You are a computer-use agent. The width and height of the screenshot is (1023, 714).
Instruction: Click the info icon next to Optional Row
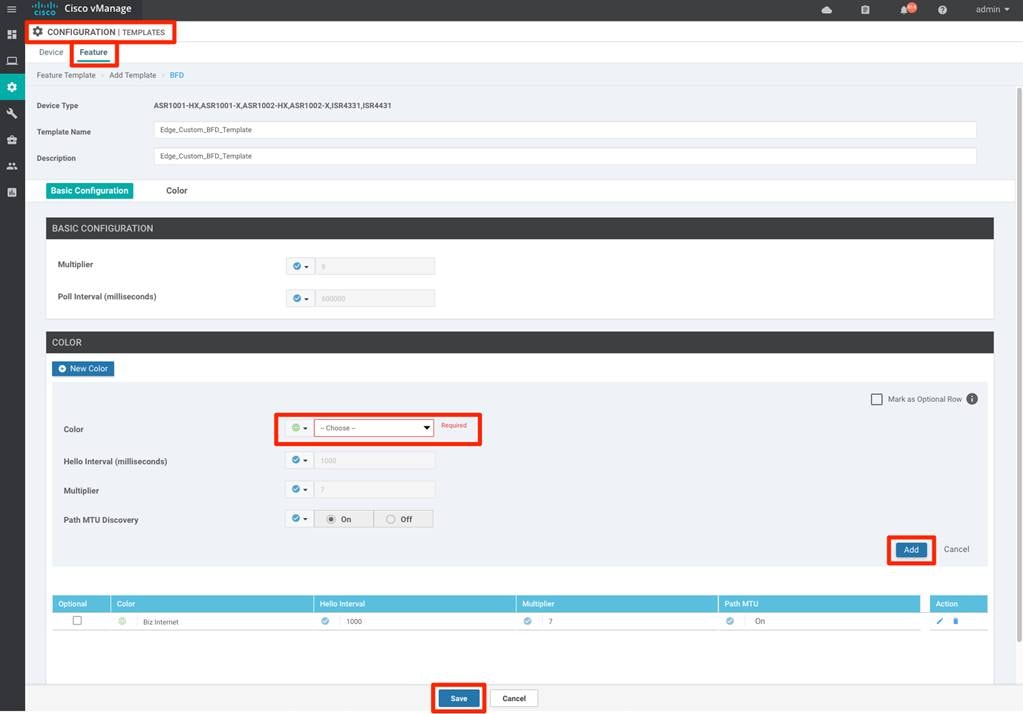point(972,399)
